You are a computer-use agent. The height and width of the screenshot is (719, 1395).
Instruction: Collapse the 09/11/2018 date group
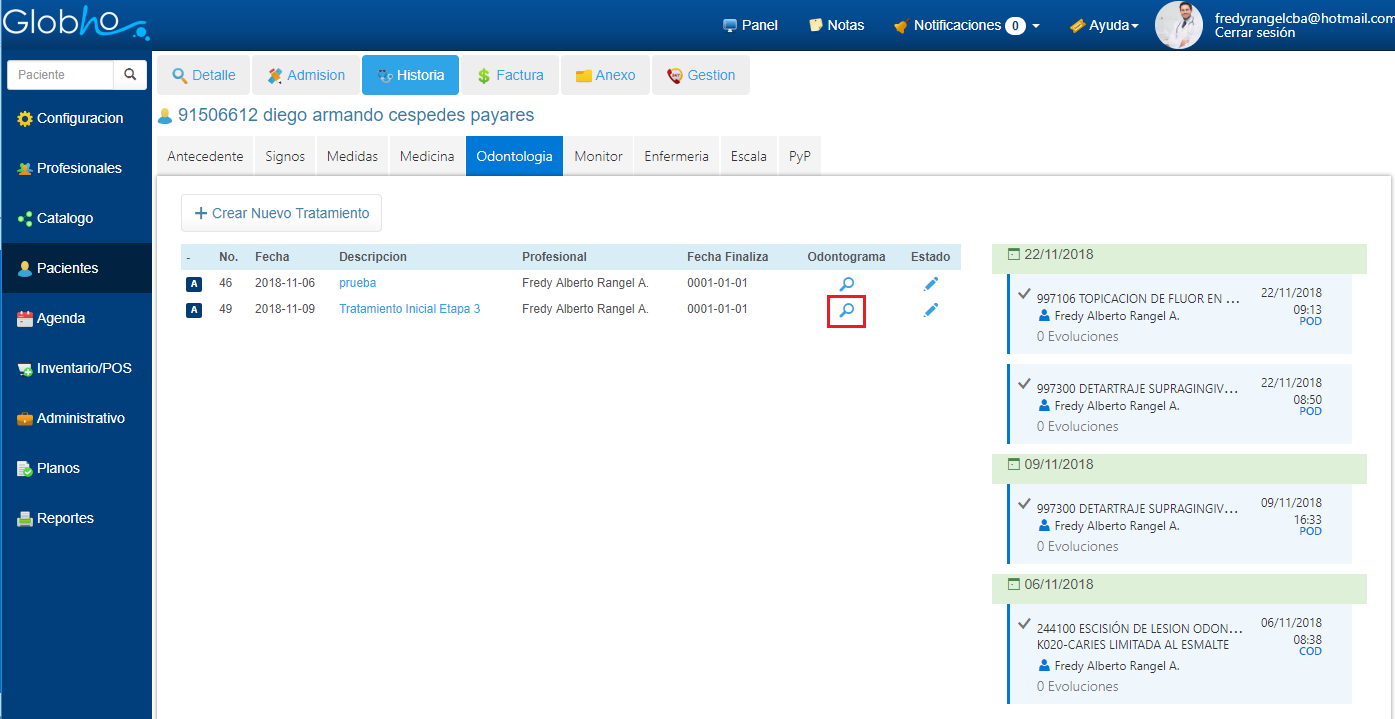(x=1014, y=465)
